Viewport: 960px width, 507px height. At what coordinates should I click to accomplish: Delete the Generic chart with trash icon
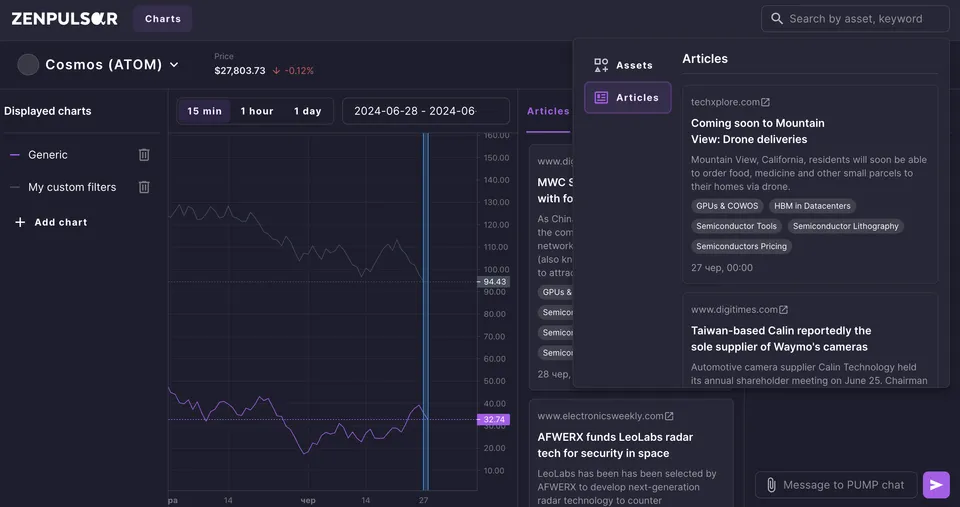click(144, 155)
